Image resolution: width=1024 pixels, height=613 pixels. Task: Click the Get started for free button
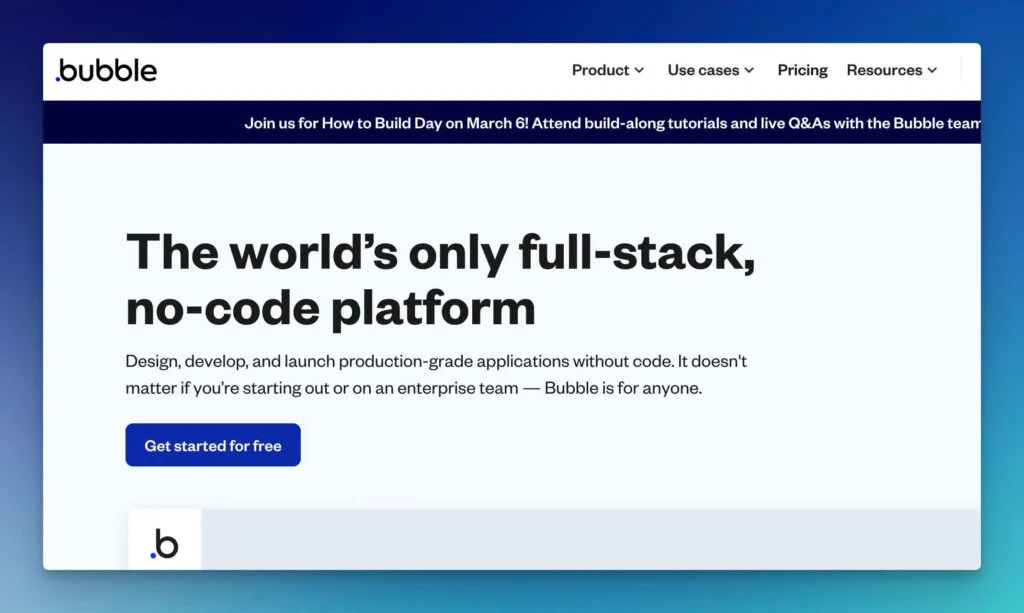coord(213,445)
